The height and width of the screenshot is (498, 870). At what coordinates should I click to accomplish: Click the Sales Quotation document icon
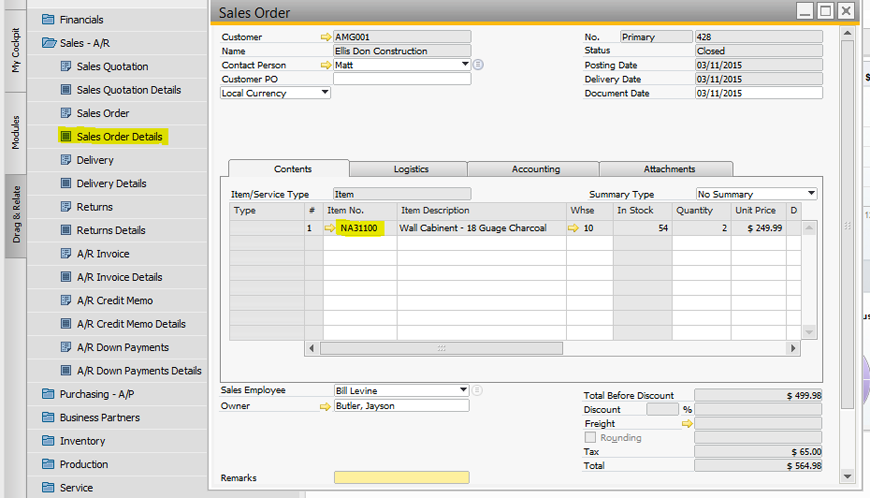click(65, 66)
